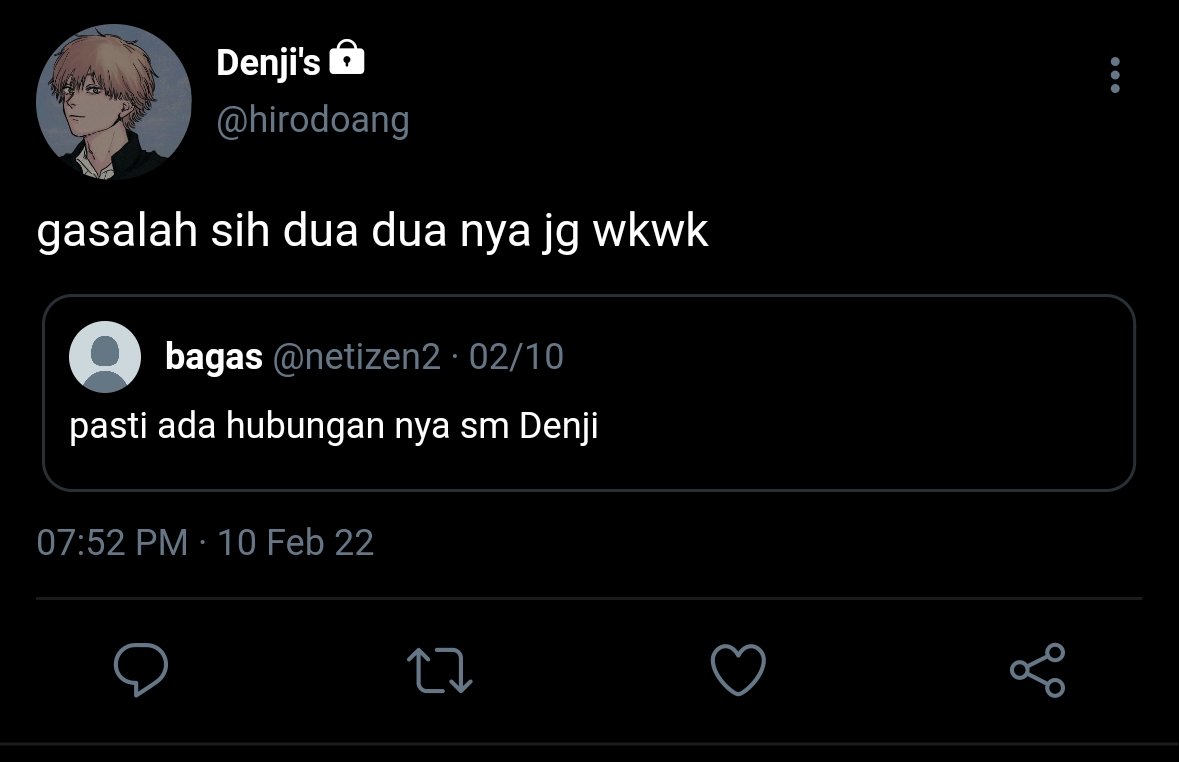Click the bagas display name

point(214,357)
